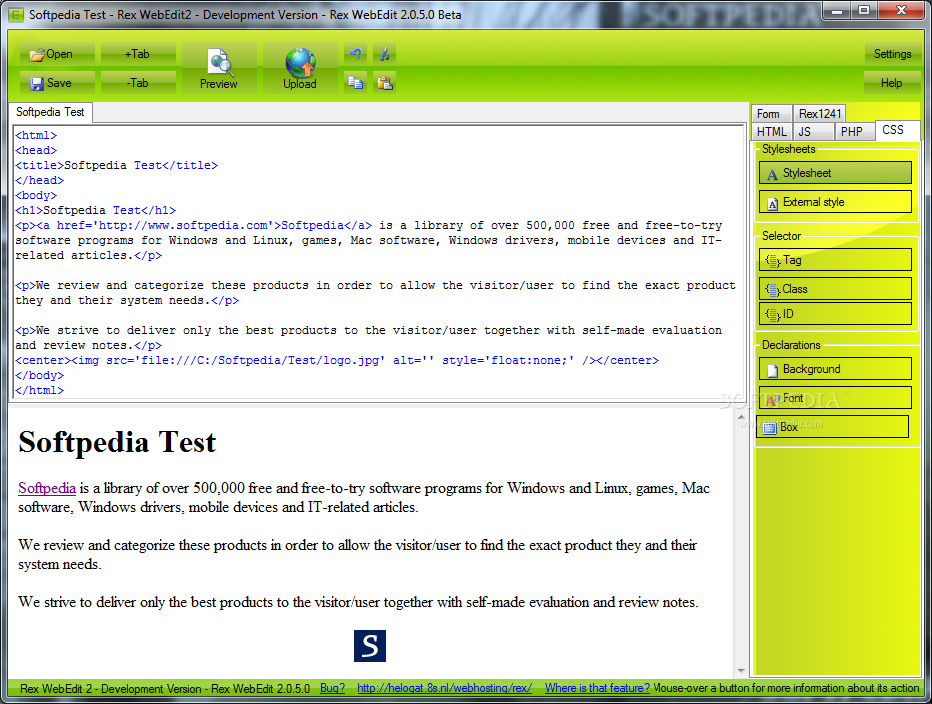The image size is (932, 704).
Task: Click the Softpedia link in preview
Action: [47, 488]
